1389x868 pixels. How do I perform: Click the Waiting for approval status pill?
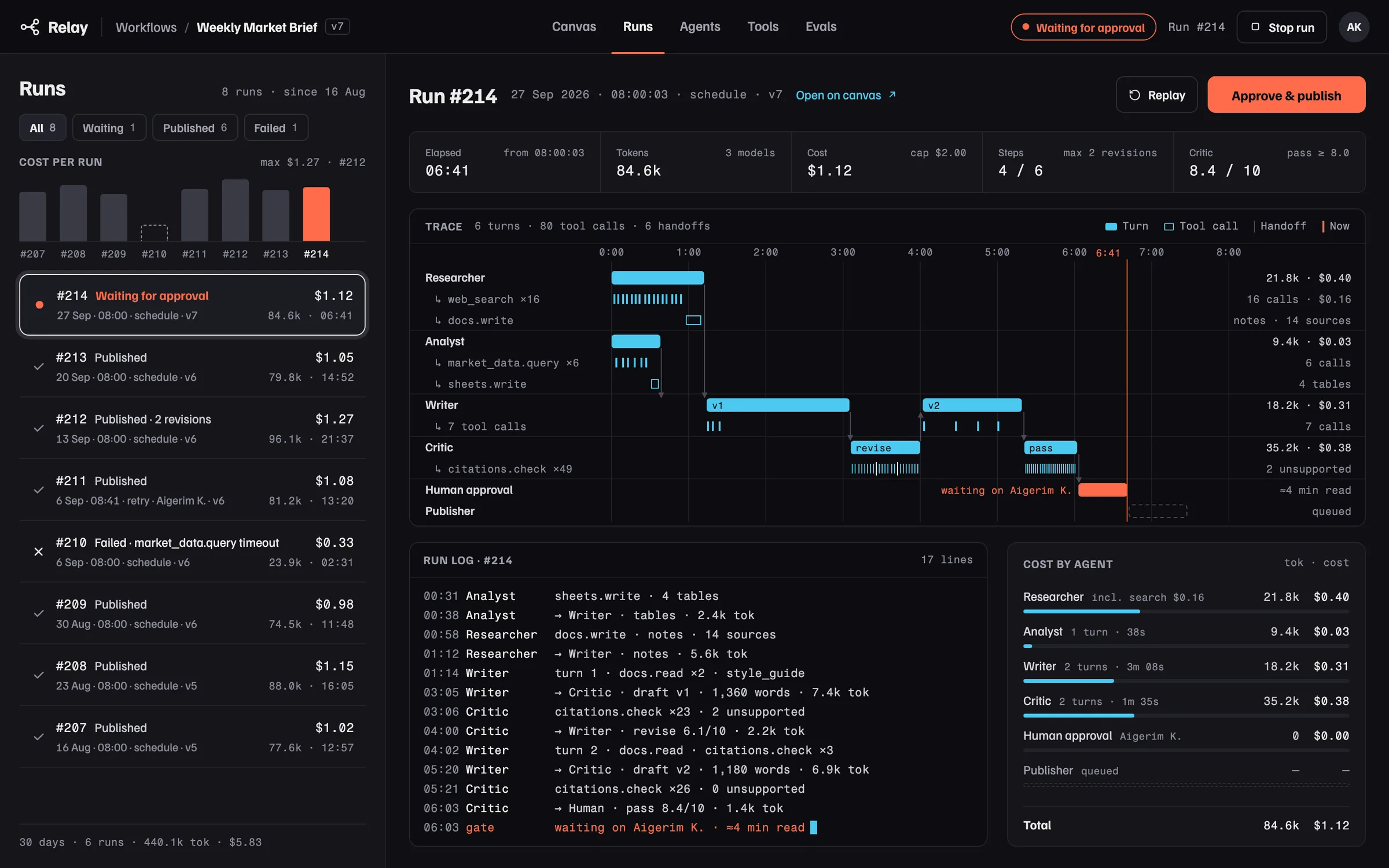1083,27
